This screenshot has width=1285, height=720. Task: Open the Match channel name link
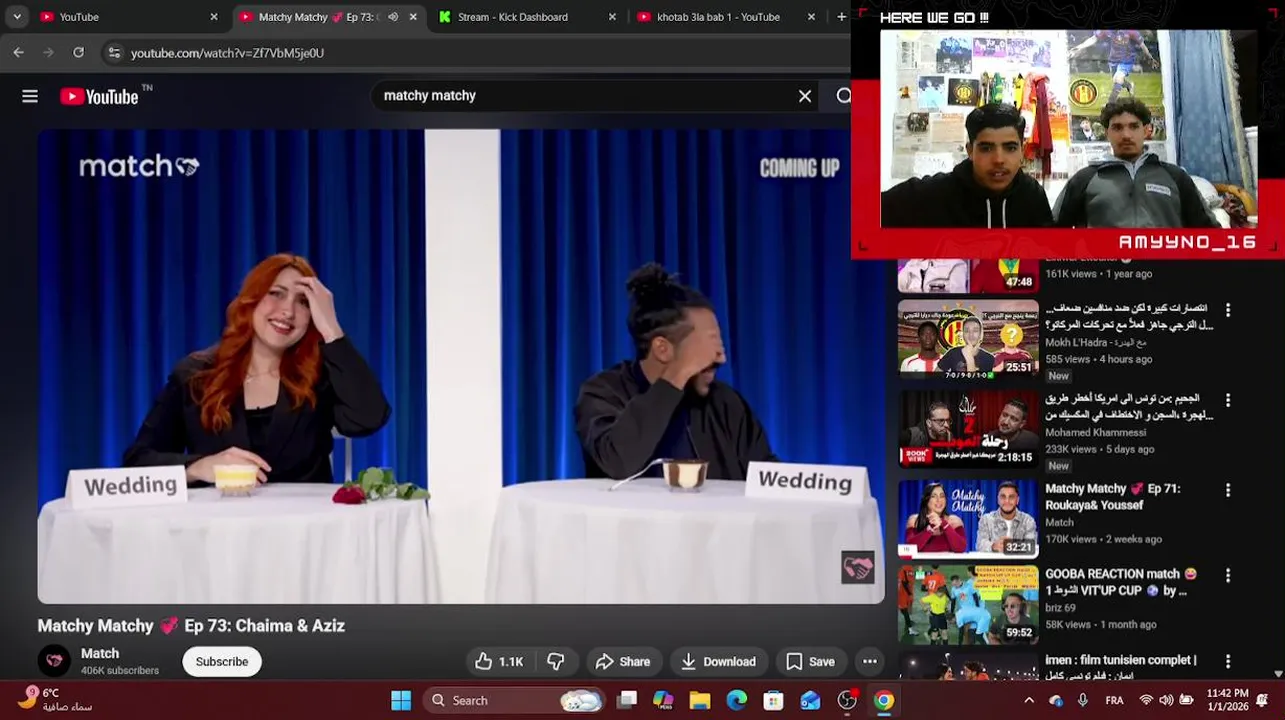(100, 653)
